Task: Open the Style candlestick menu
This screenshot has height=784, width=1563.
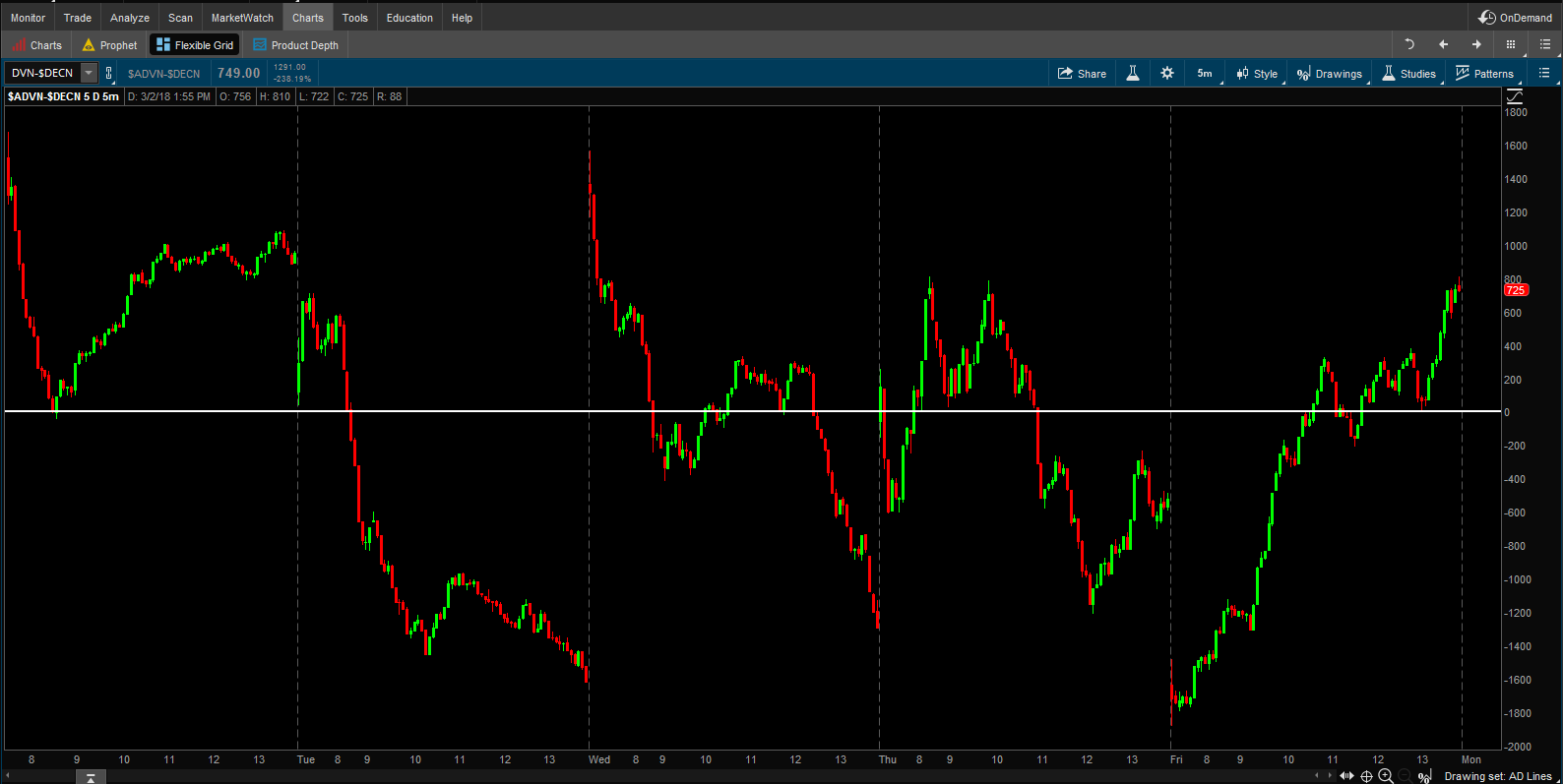Action: coord(1257,74)
